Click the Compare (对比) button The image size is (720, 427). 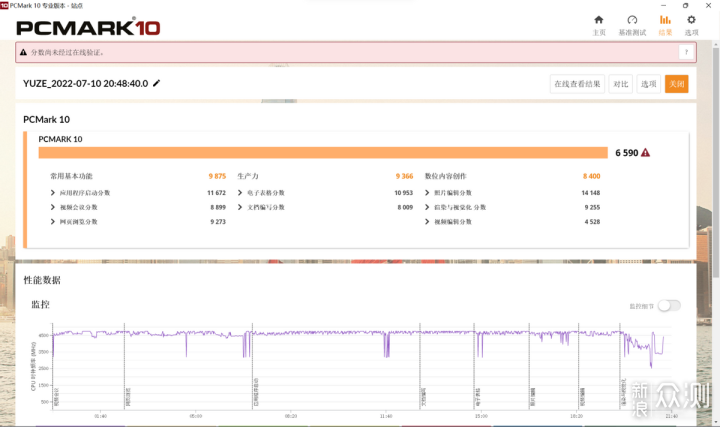tap(620, 84)
